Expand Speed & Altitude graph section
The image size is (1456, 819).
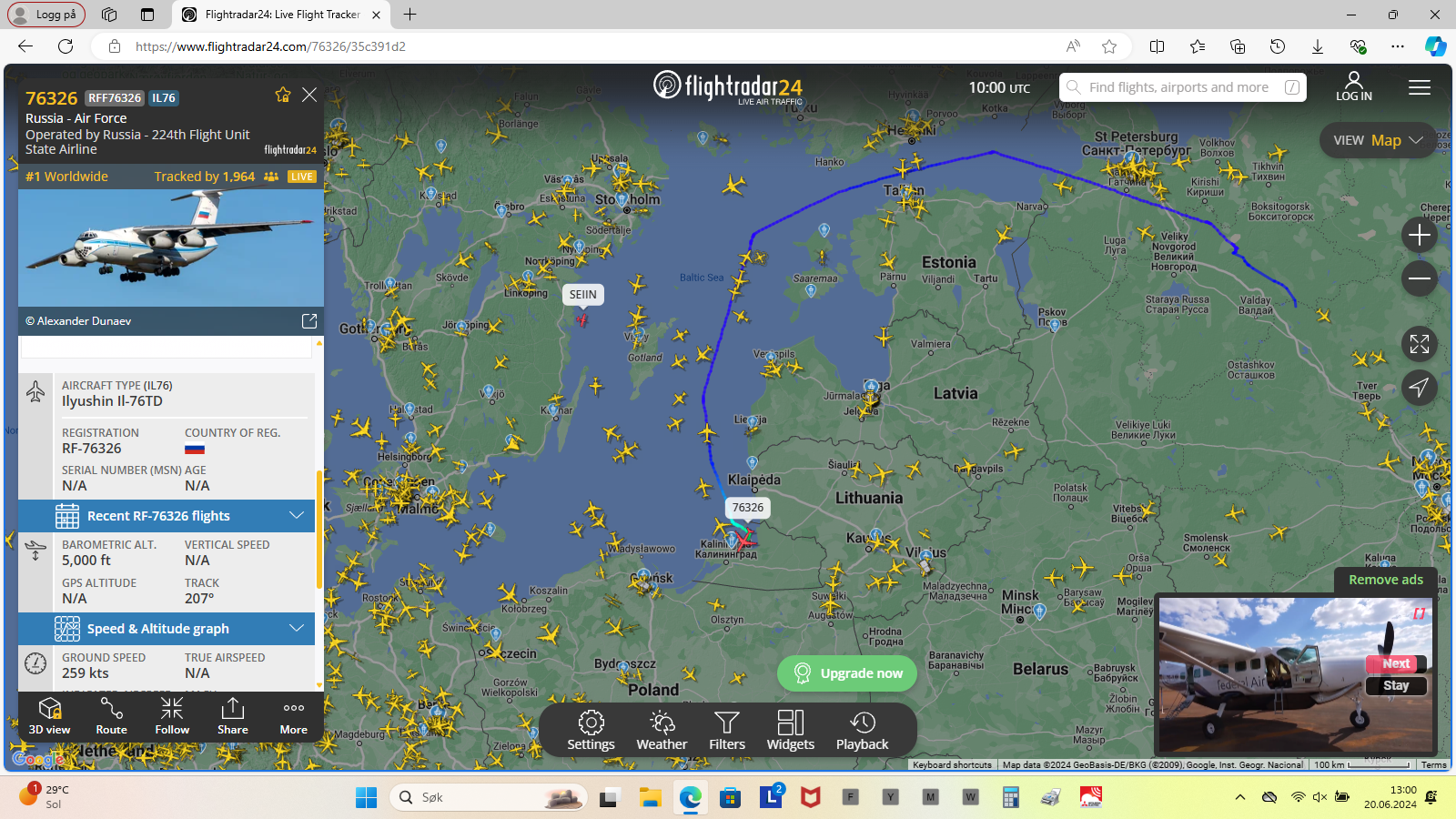pyautogui.click(x=167, y=629)
